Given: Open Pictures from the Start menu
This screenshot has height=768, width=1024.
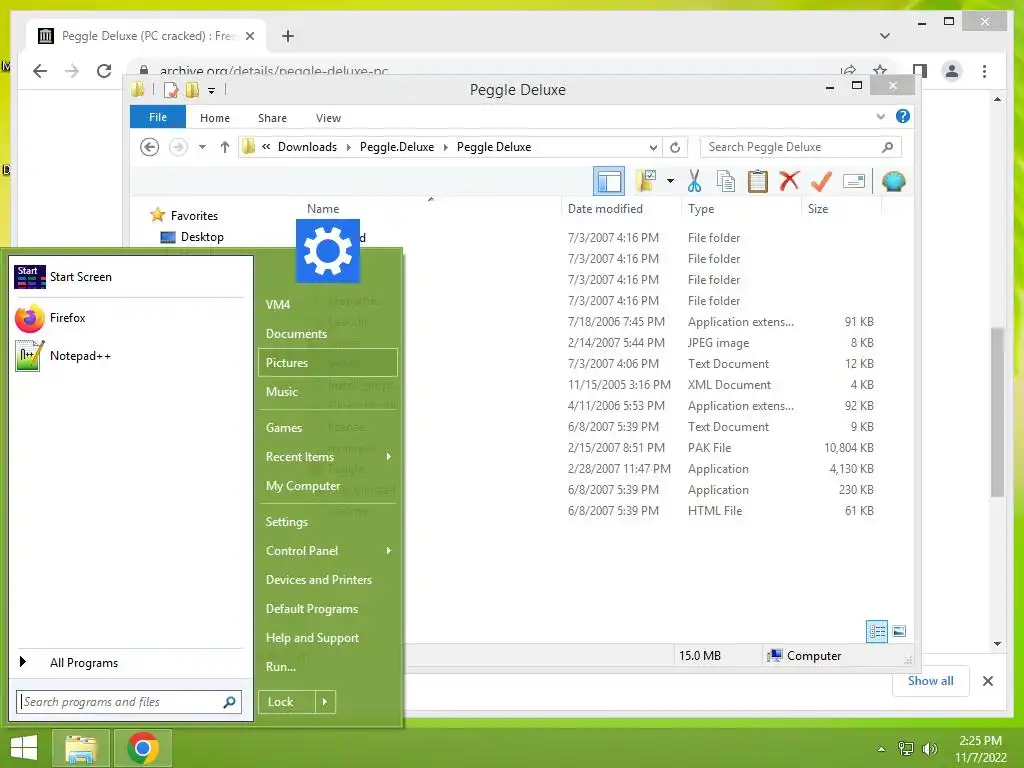Looking at the screenshot, I should (328, 362).
